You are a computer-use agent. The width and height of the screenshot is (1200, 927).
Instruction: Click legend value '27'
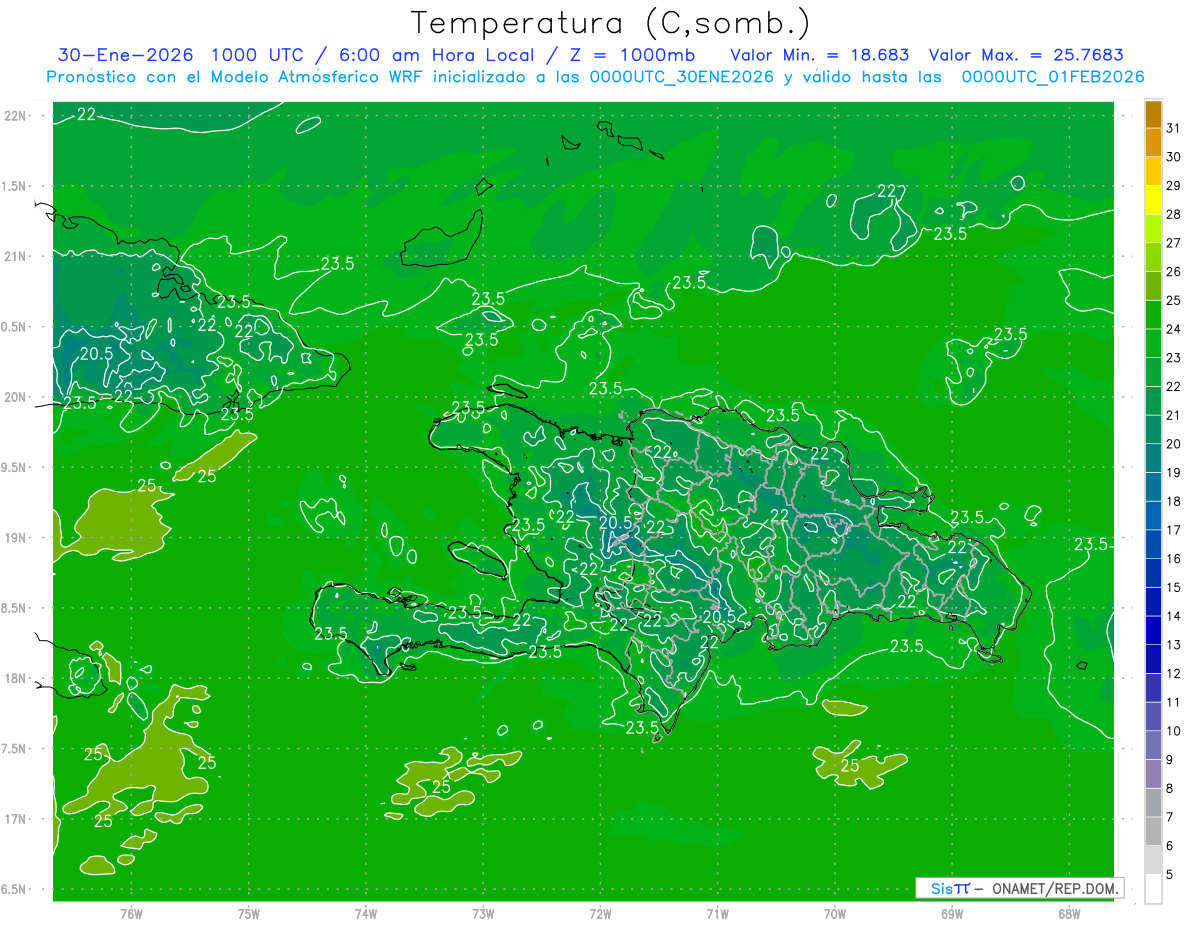(1174, 243)
